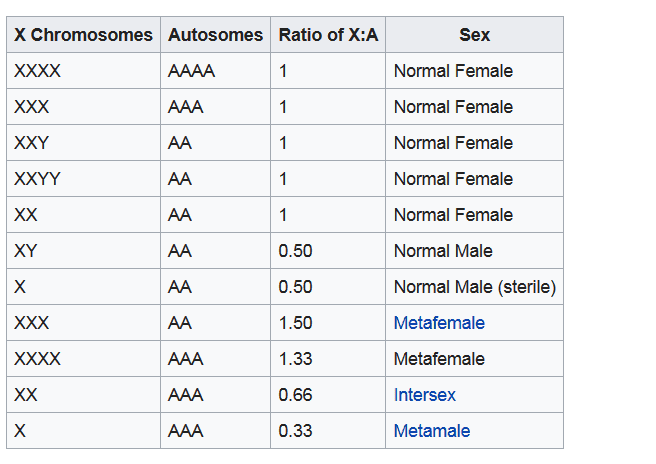Select the first 0.50 ratio cell
656x464 pixels.
[x=296, y=251]
